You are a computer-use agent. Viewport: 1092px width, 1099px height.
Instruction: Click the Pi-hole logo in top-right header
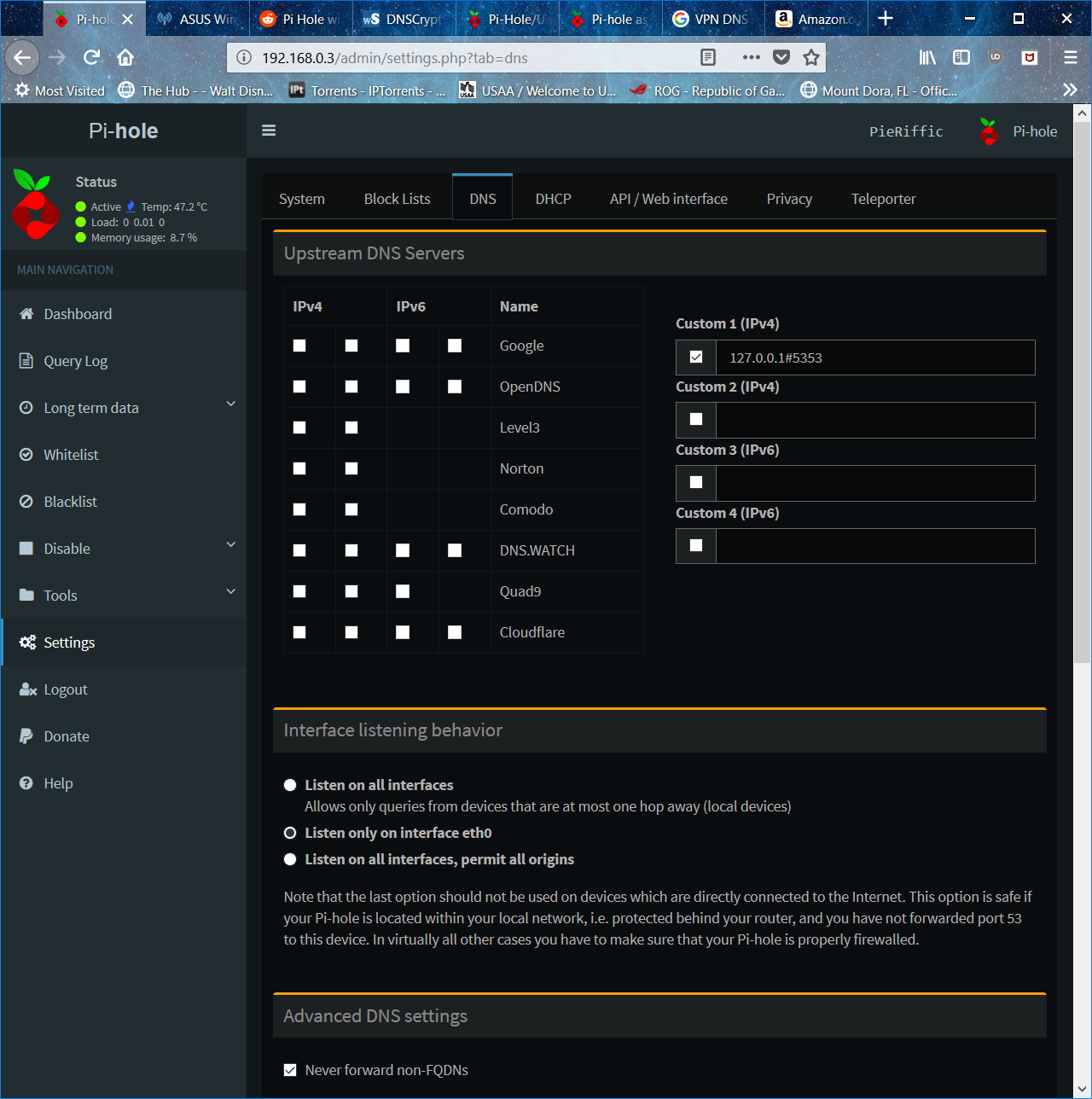point(989,131)
